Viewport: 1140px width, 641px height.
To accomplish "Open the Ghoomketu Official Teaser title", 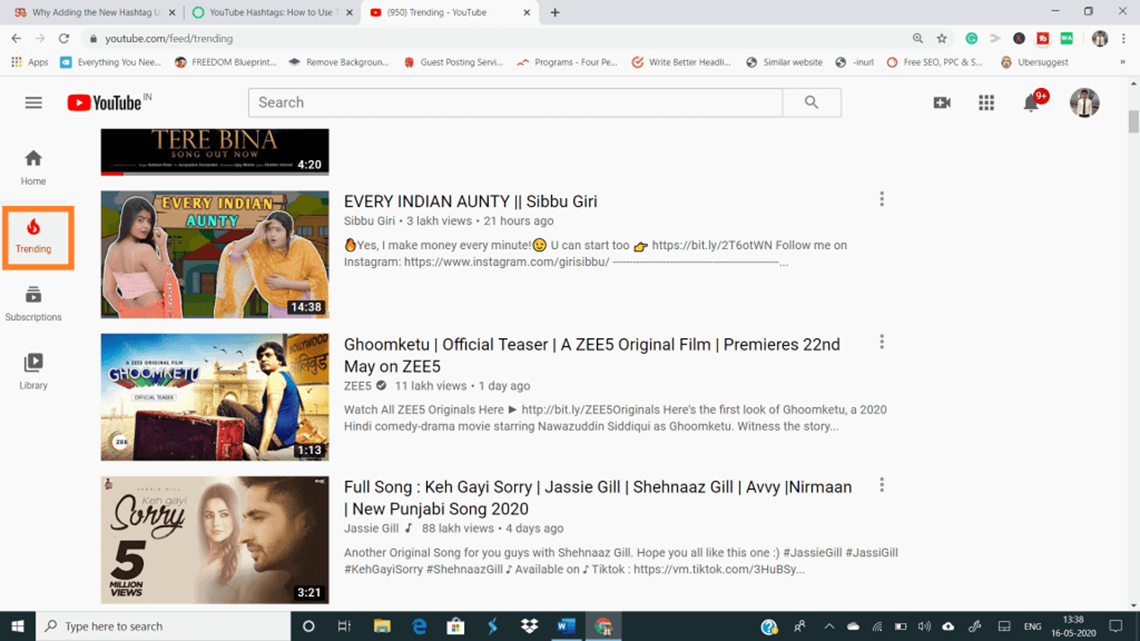I will click(x=592, y=355).
